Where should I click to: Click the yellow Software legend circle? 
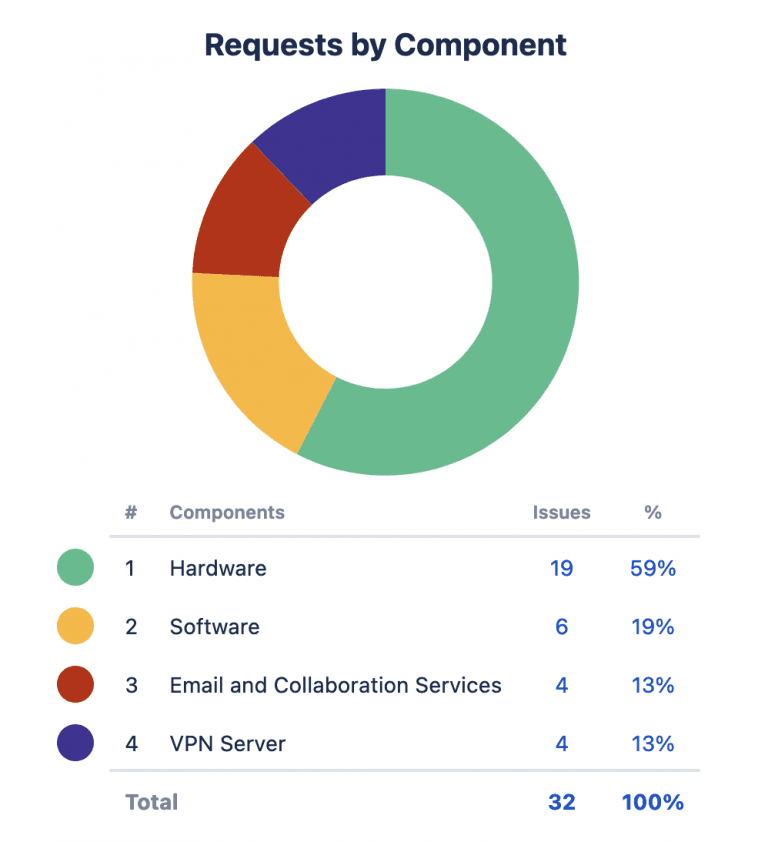coord(76,627)
